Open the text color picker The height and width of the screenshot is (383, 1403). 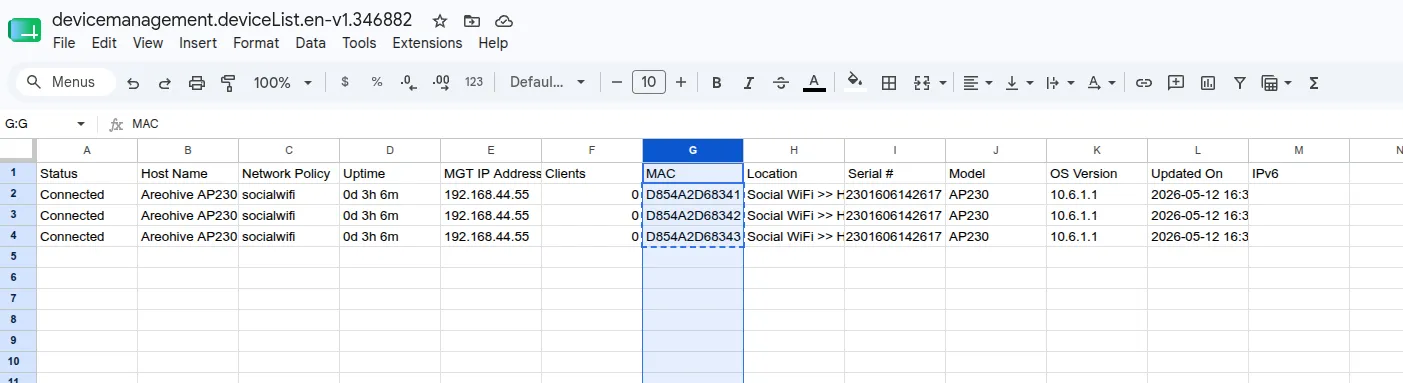(814, 82)
